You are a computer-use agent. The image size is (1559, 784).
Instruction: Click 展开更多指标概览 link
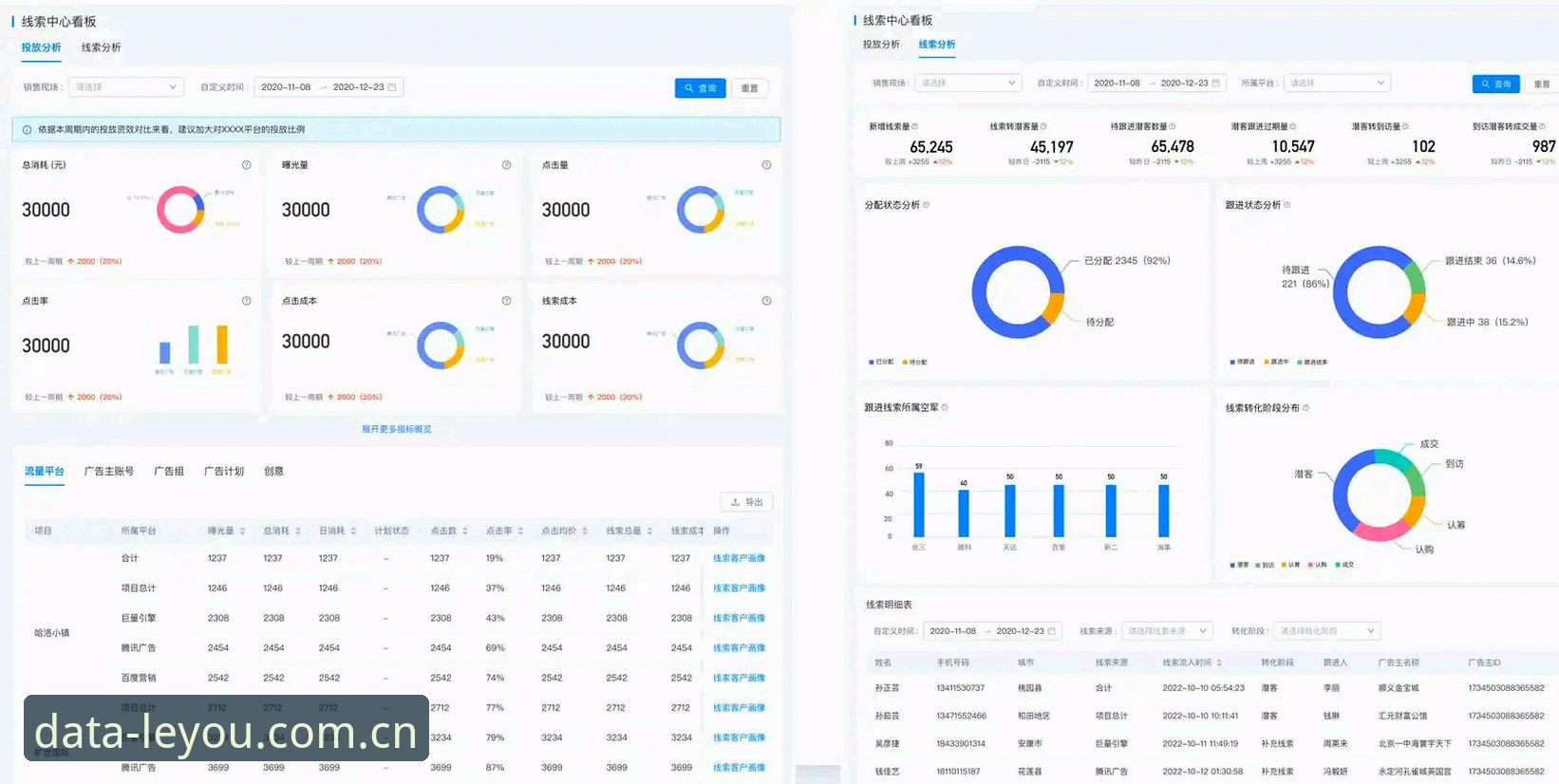pyautogui.click(x=397, y=430)
